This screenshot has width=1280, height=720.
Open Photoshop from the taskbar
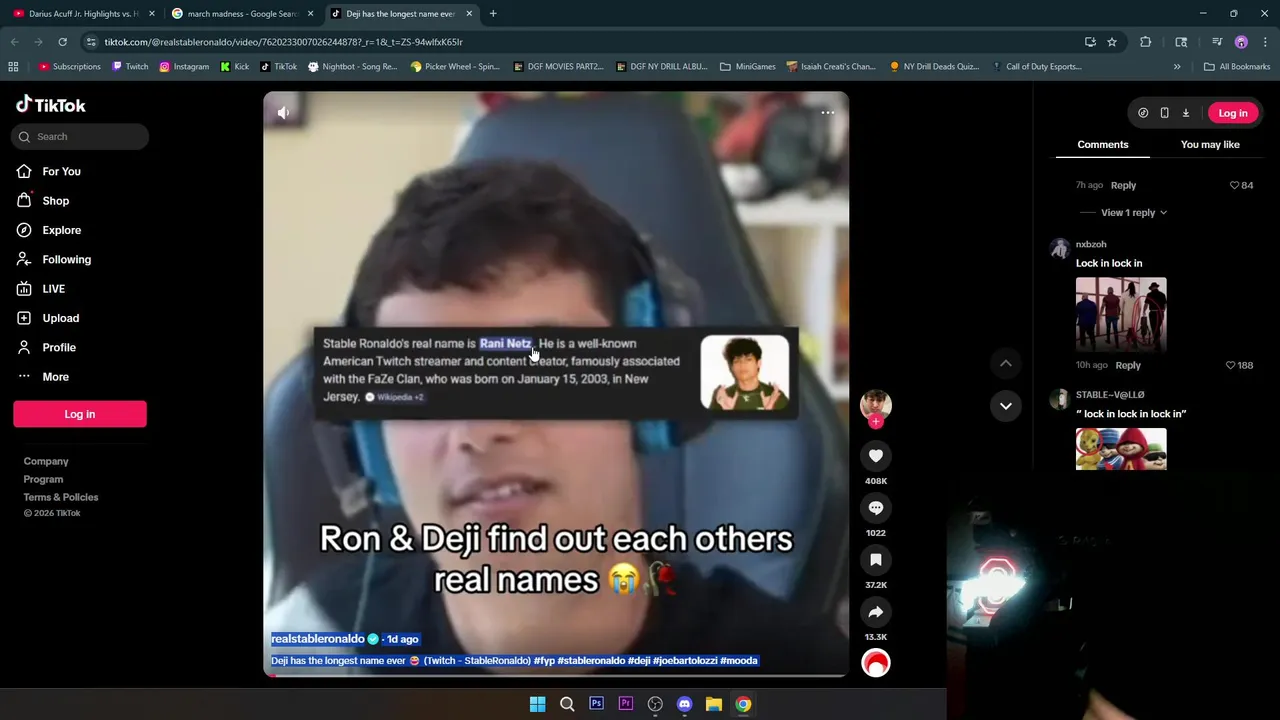tap(596, 704)
